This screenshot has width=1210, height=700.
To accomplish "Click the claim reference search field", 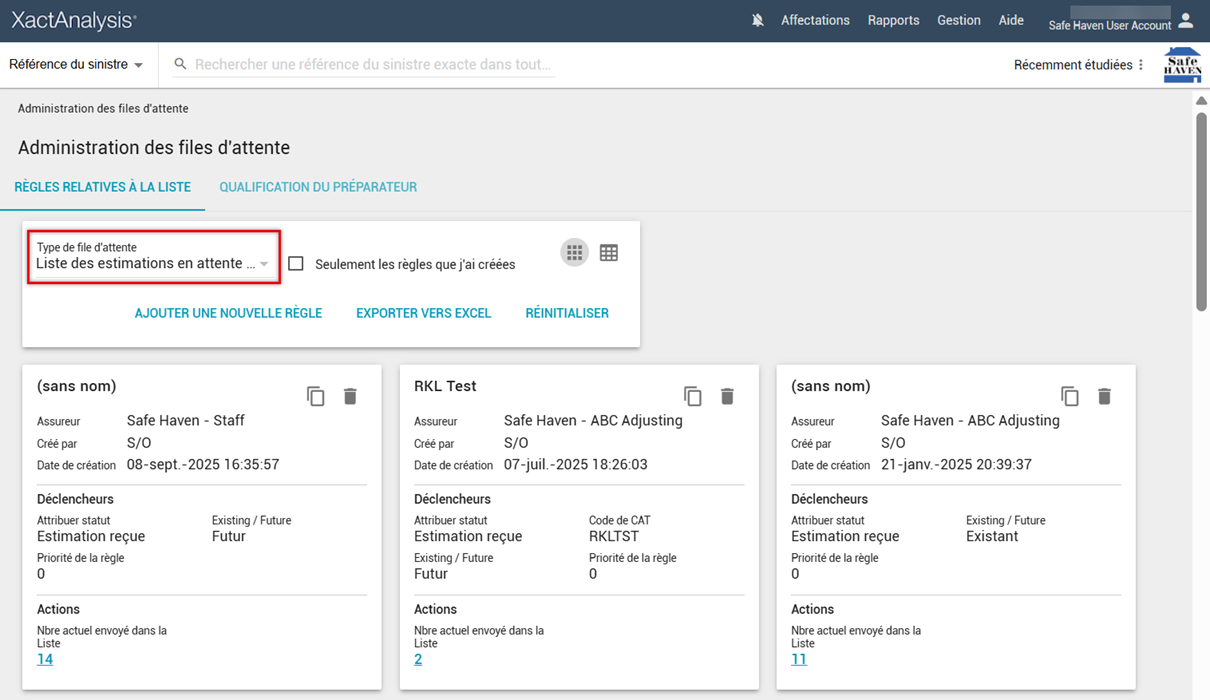I will coord(372,64).
